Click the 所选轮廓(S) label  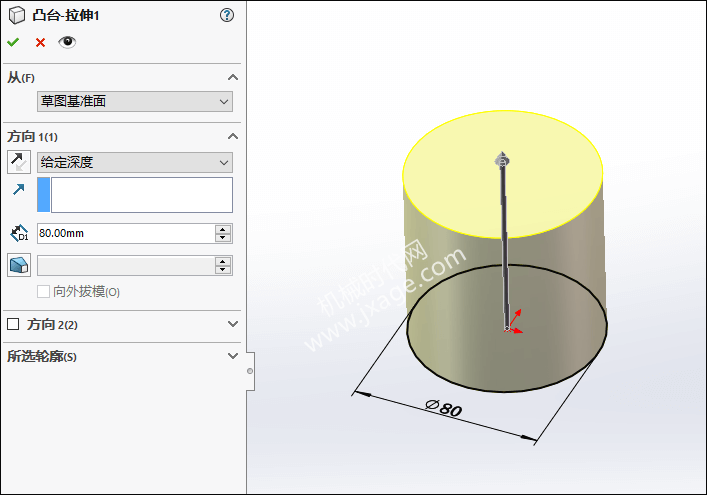pos(42,357)
